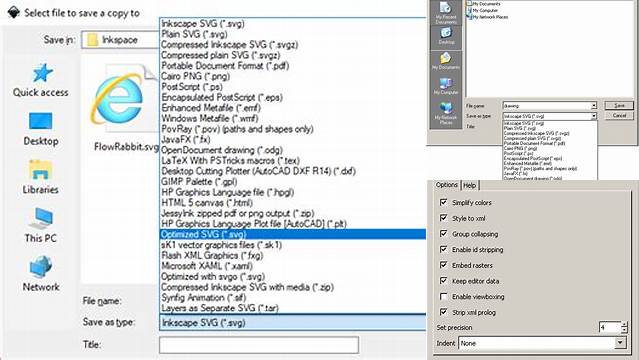Select Layers as Separate SVG (*.tar)
The width and height of the screenshot is (639, 360).
click(292, 308)
